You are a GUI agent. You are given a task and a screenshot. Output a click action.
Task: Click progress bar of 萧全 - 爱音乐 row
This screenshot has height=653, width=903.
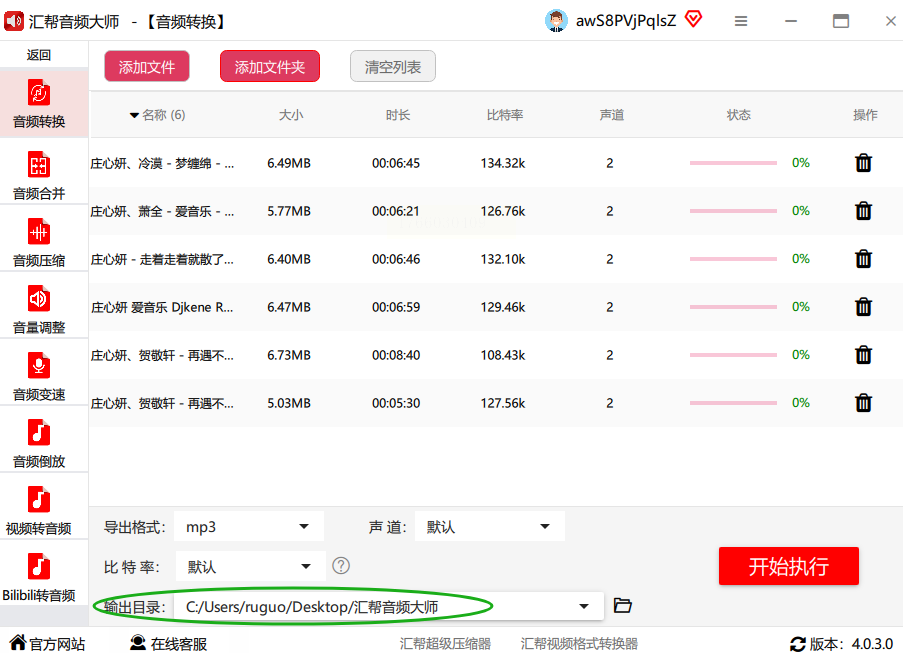[x=733, y=211]
